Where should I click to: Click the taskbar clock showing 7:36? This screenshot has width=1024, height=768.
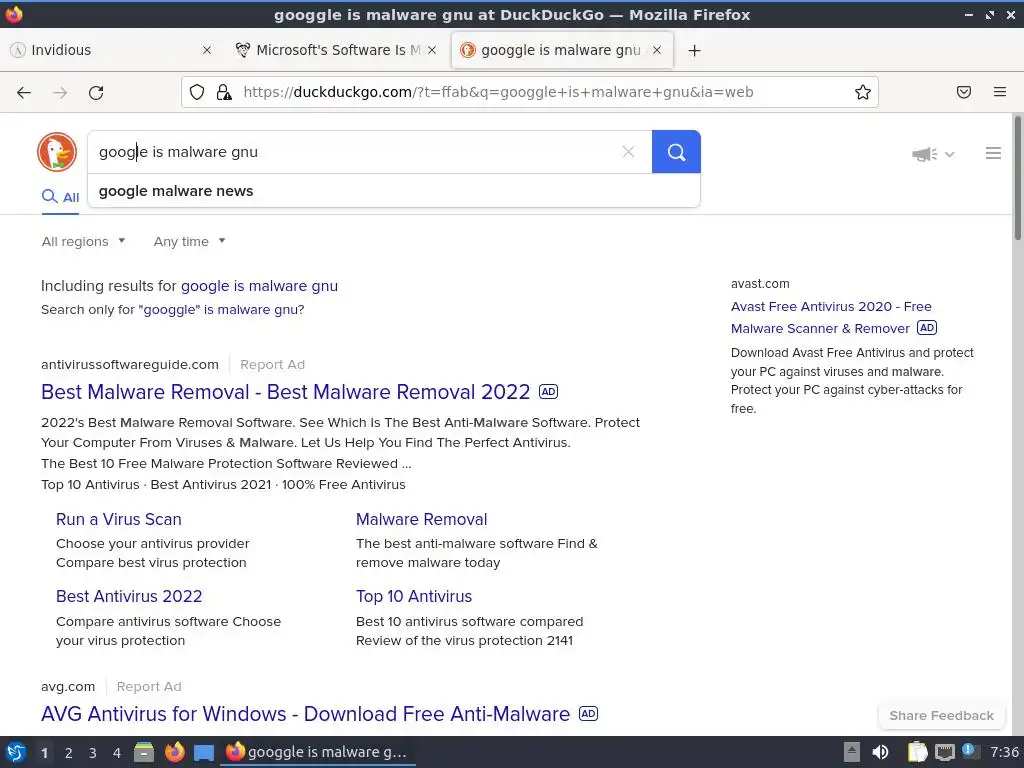click(1004, 752)
